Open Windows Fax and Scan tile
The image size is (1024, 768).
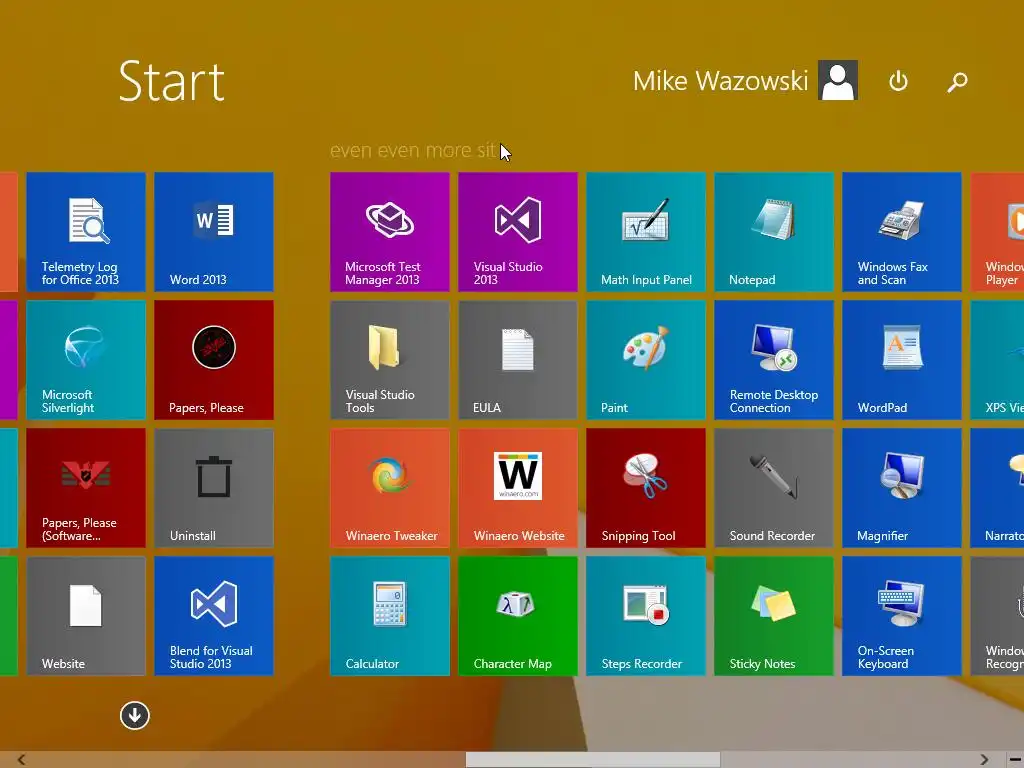(x=902, y=232)
